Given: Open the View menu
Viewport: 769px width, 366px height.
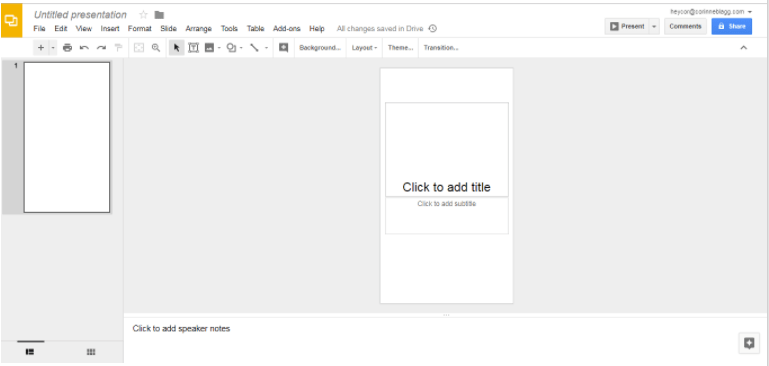Looking at the screenshot, I should click(x=84, y=29).
